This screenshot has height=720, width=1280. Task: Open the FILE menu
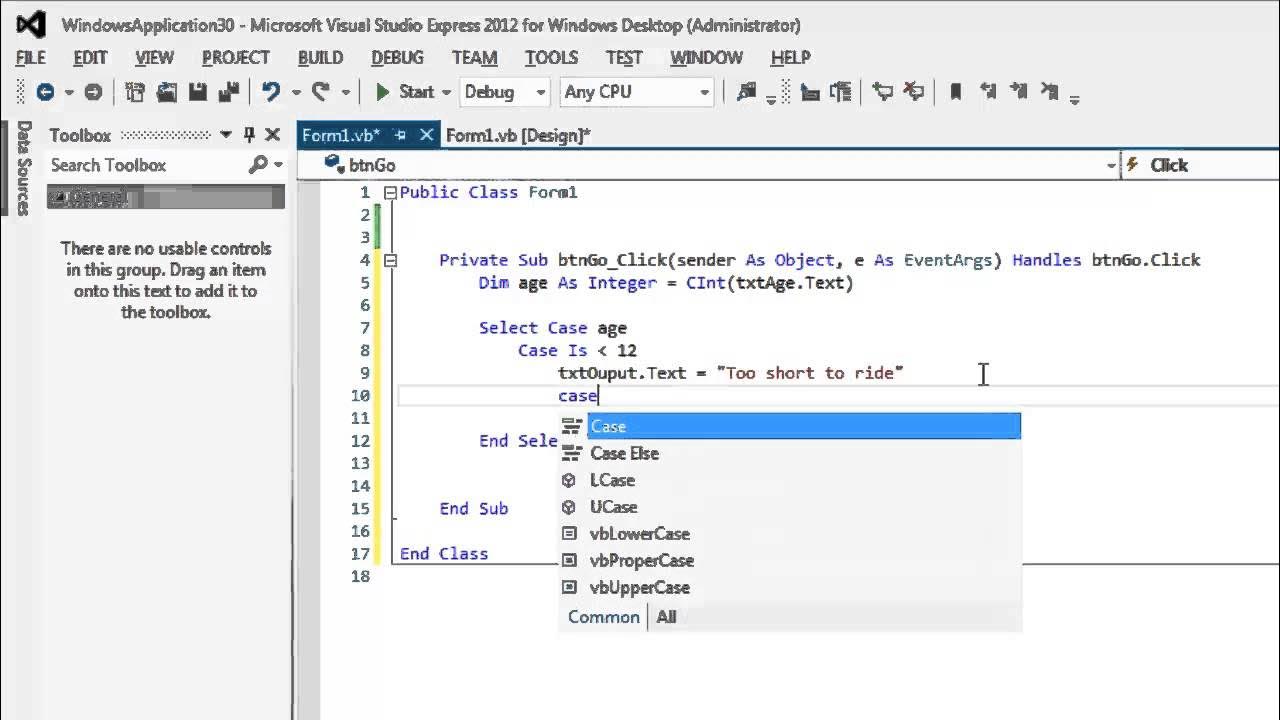click(x=31, y=57)
